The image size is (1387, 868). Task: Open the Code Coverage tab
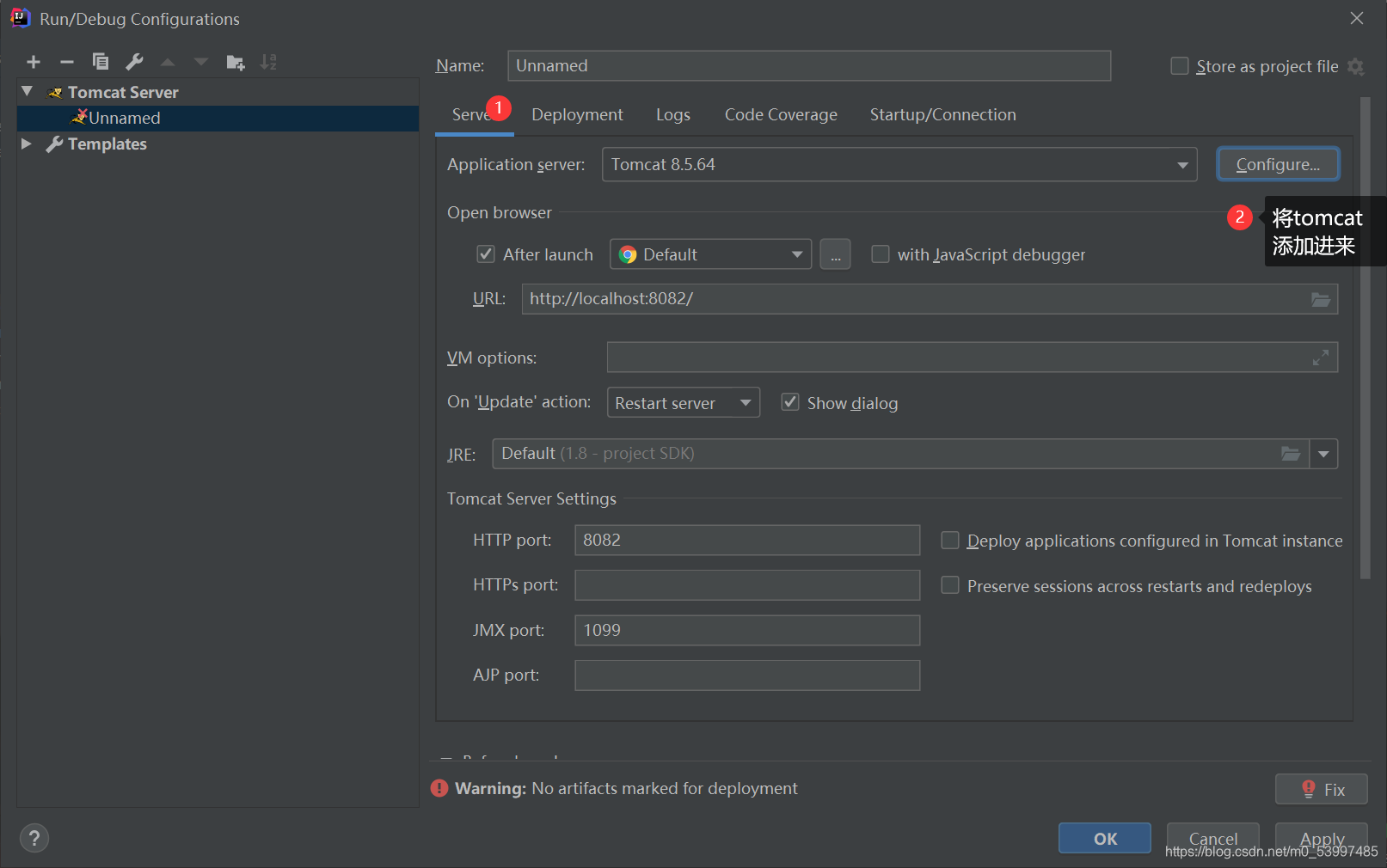point(781,115)
